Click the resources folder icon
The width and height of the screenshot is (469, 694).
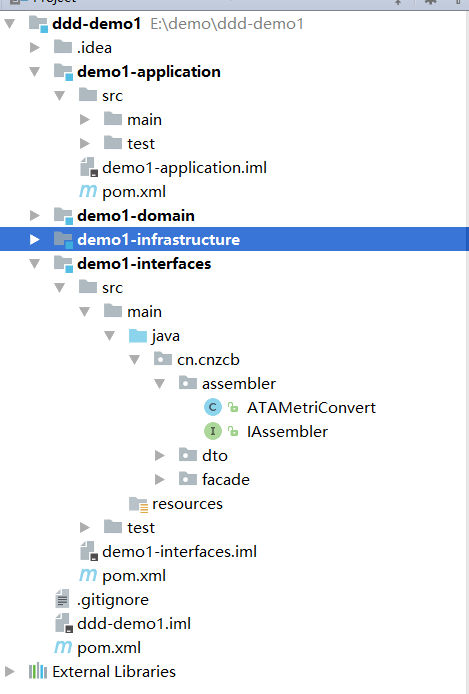[138, 504]
